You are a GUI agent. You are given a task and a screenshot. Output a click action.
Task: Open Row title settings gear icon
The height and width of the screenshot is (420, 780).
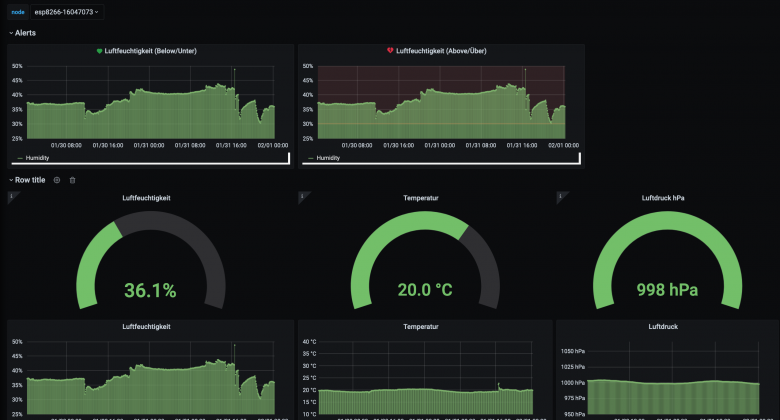point(57,180)
